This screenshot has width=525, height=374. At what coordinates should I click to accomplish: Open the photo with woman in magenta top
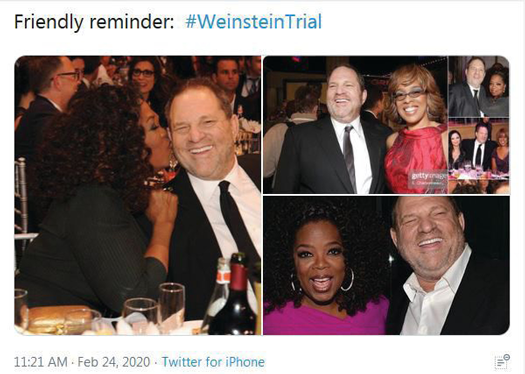386,266
